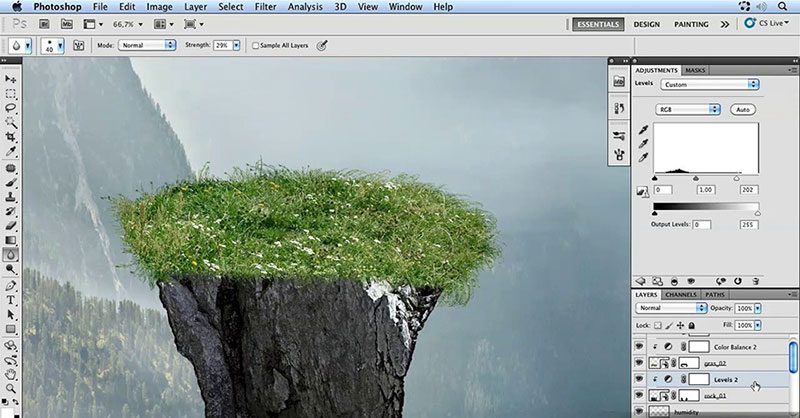
Task: Select the Zoom tool
Action: 10,389
